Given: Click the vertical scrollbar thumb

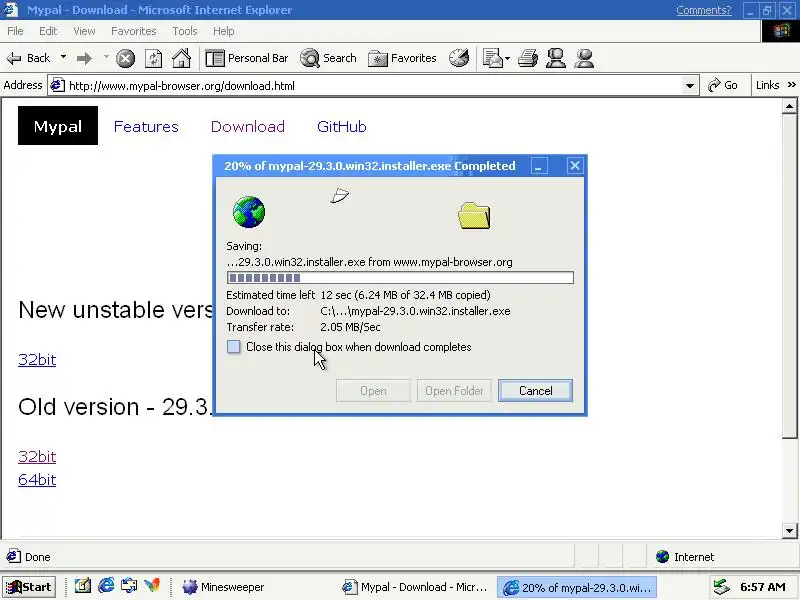Looking at the screenshot, I should [x=789, y=276].
